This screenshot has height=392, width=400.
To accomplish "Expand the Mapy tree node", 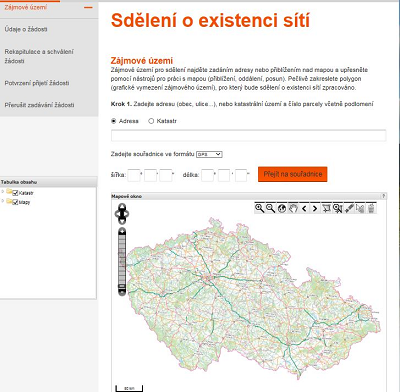I will [x=3, y=201].
